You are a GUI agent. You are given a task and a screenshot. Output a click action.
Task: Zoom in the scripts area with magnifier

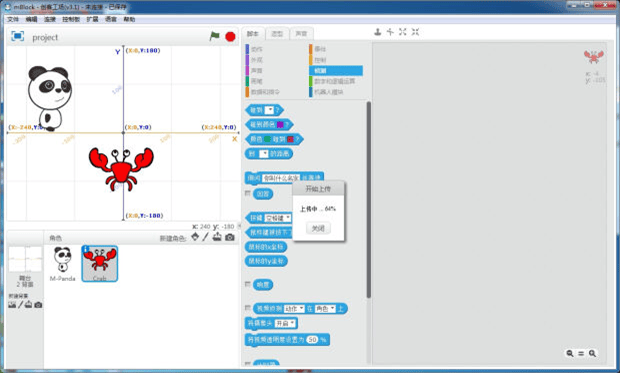[592, 353]
